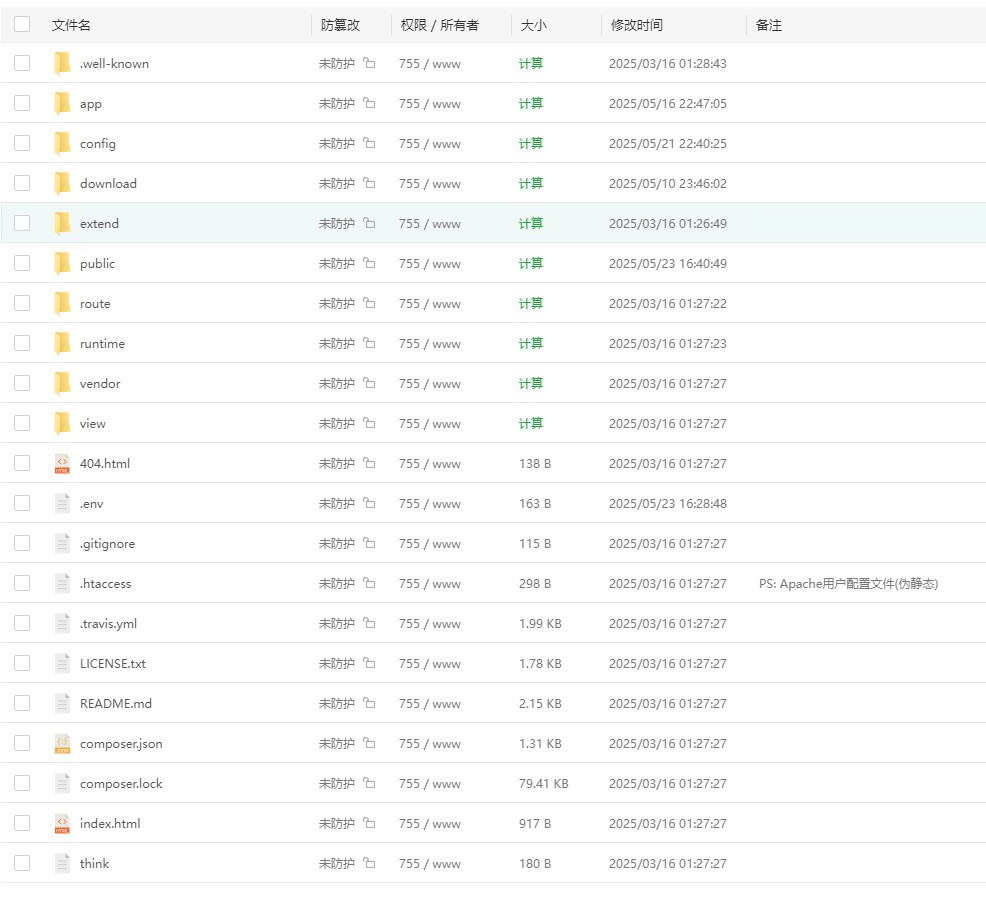Image resolution: width=986 pixels, height=908 pixels.
Task: Click the index.html file icon
Action: tap(62, 823)
